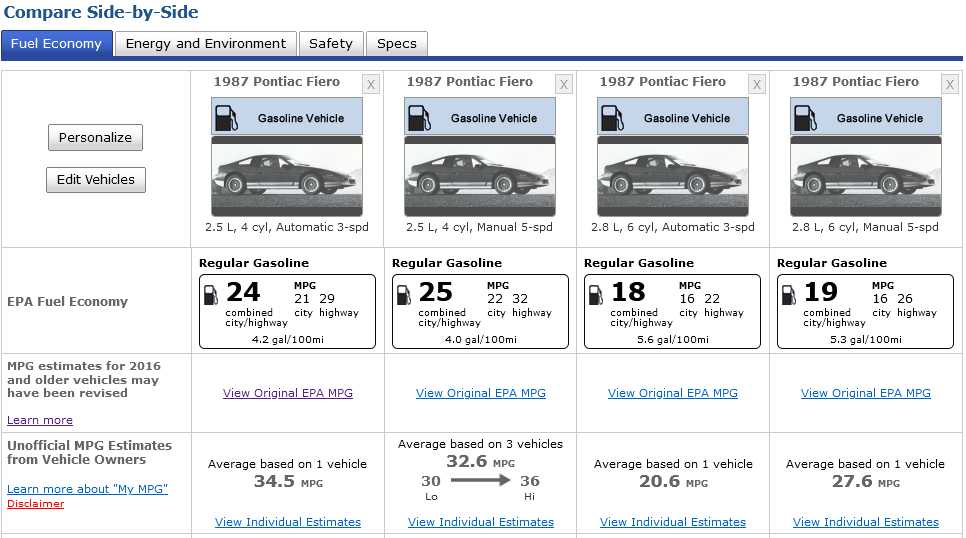Remove the 2.8 L Manual 5-spd Fiero
Image resolution: width=966 pixels, height=538 pixels.
coord(950,84)
